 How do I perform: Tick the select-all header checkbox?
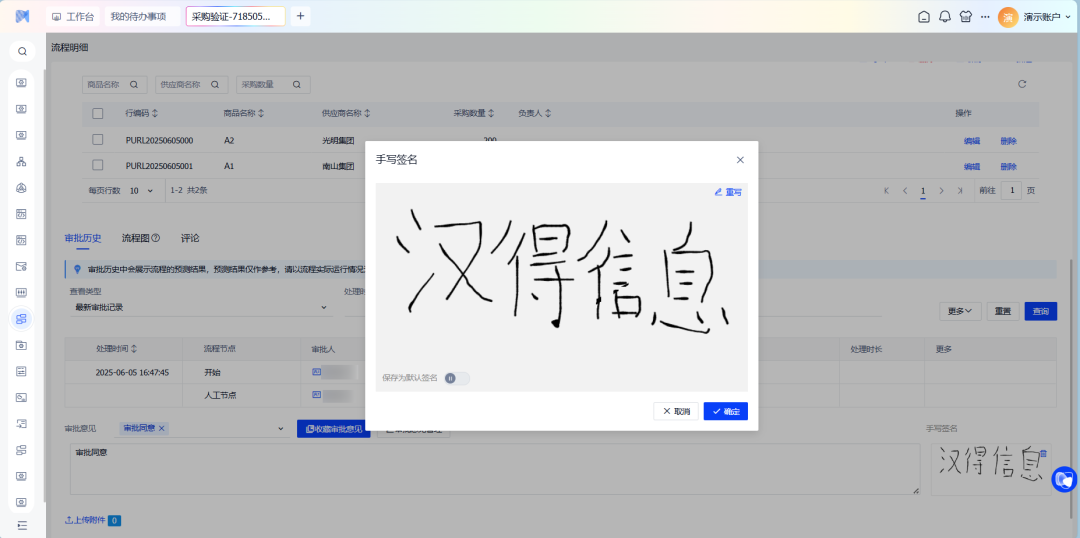[98, 113]
